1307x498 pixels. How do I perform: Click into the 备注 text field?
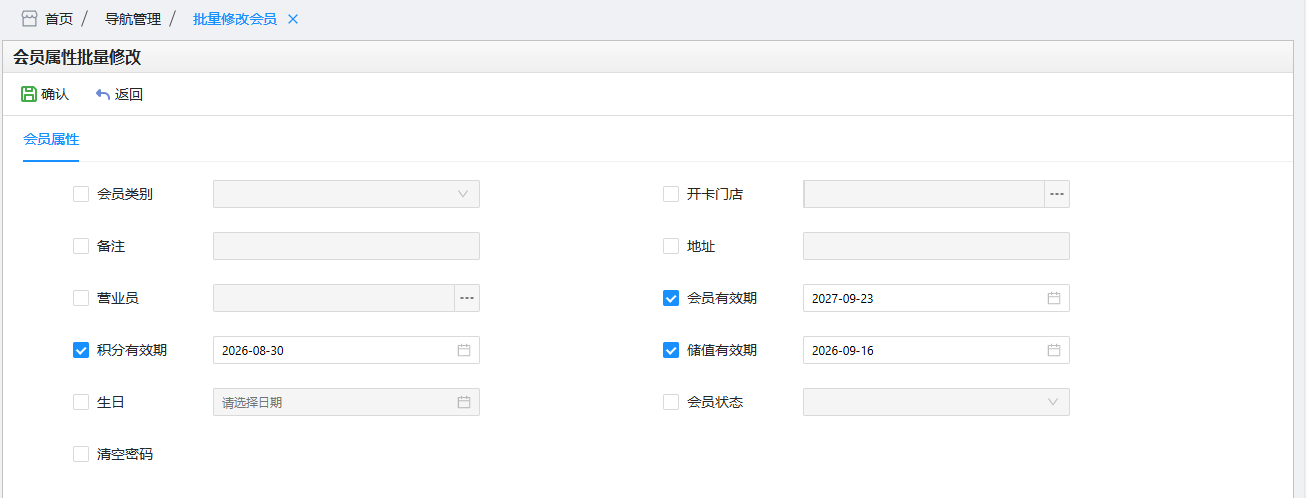click(x=346, y=246)
